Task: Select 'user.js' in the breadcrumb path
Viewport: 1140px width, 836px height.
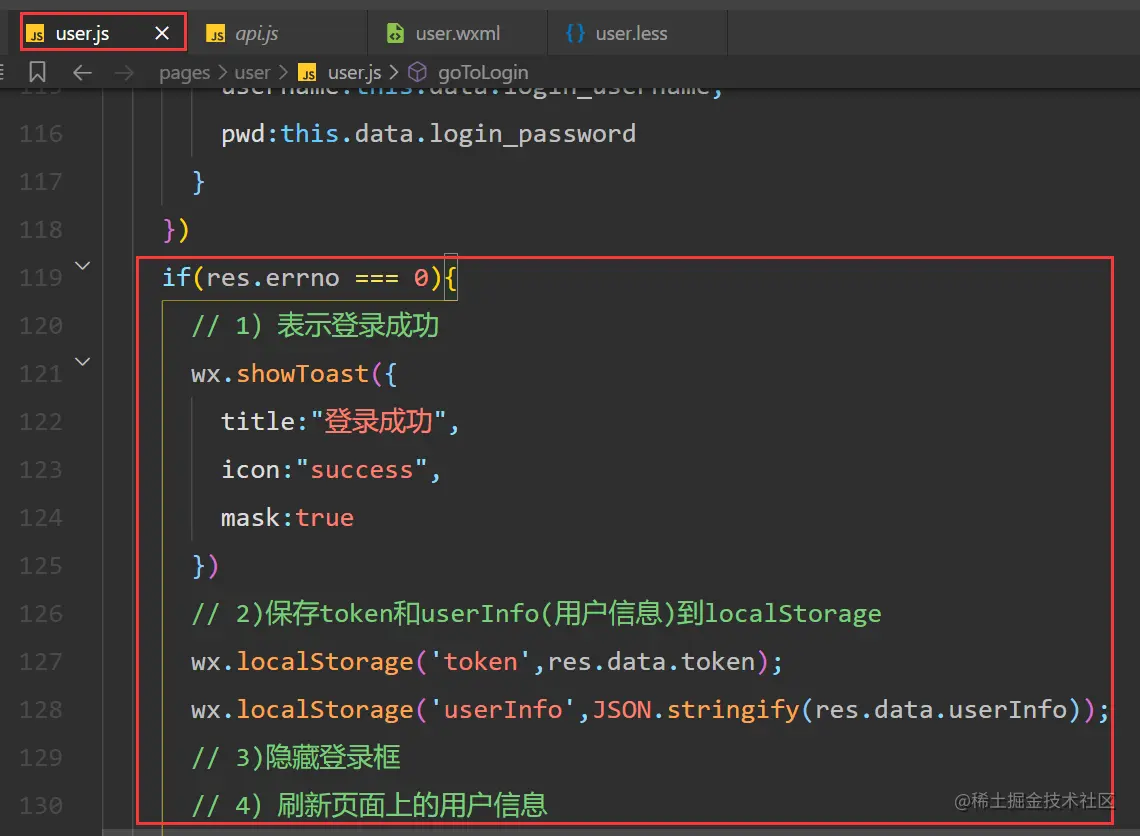Action: click(x=354, y=73)
